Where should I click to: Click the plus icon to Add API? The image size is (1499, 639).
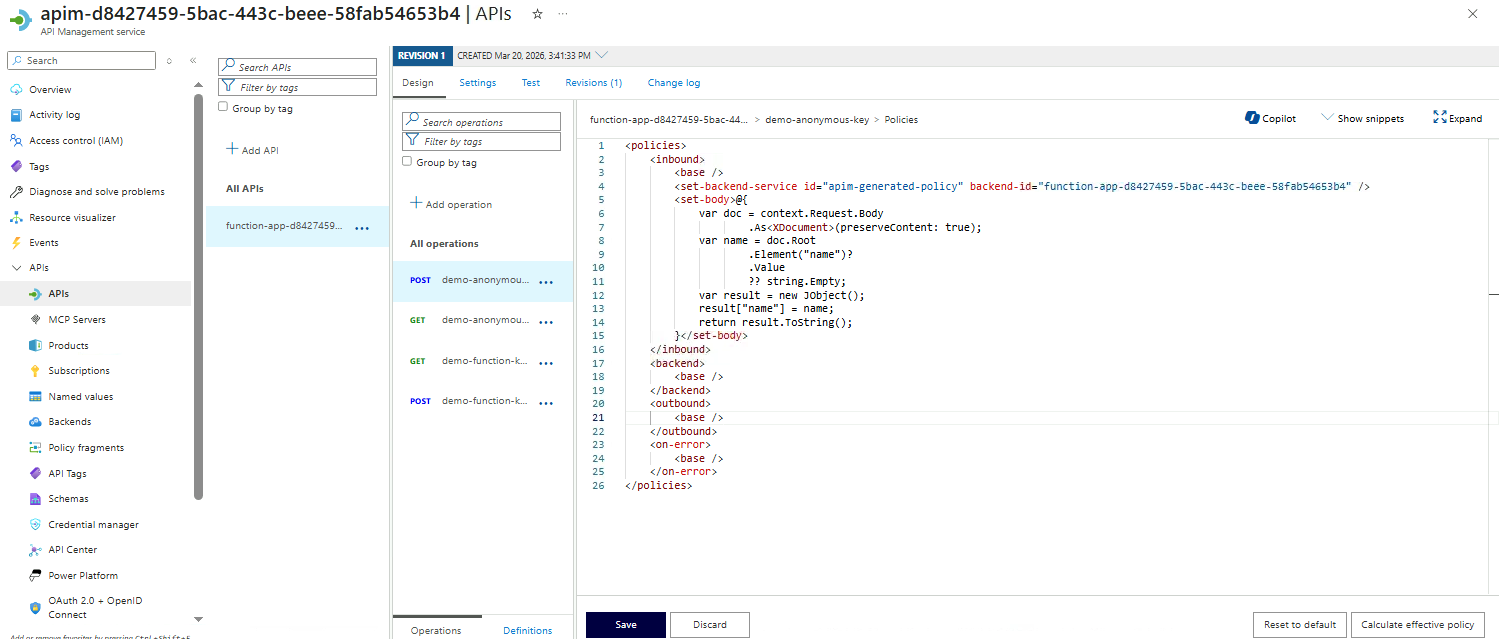point(232,149)
